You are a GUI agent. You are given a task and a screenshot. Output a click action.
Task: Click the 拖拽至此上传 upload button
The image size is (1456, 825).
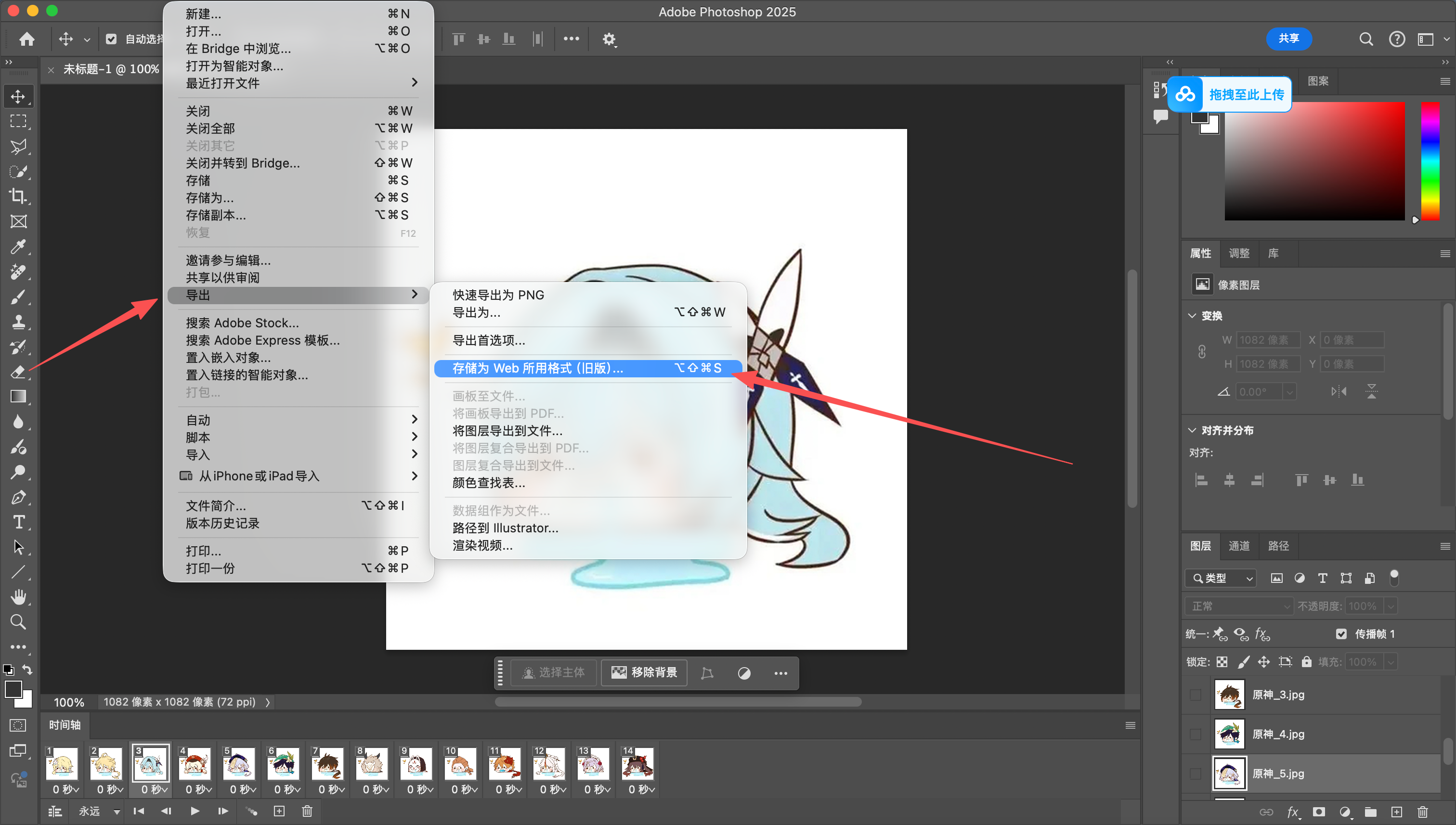(x=1229, y=94)
